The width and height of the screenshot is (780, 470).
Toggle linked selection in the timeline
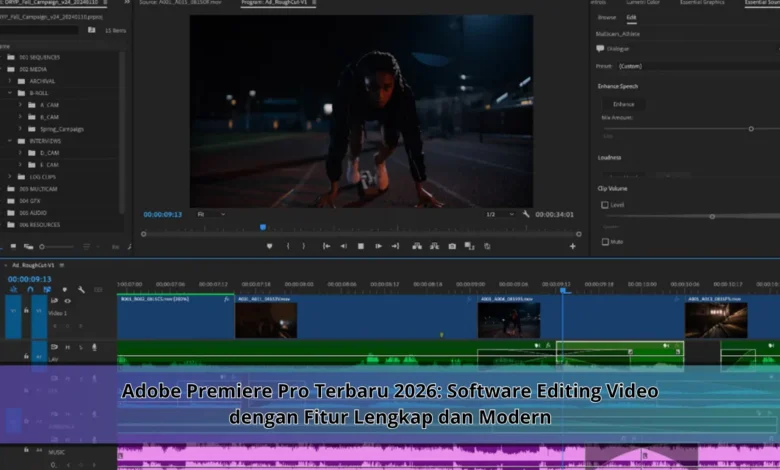47,289
